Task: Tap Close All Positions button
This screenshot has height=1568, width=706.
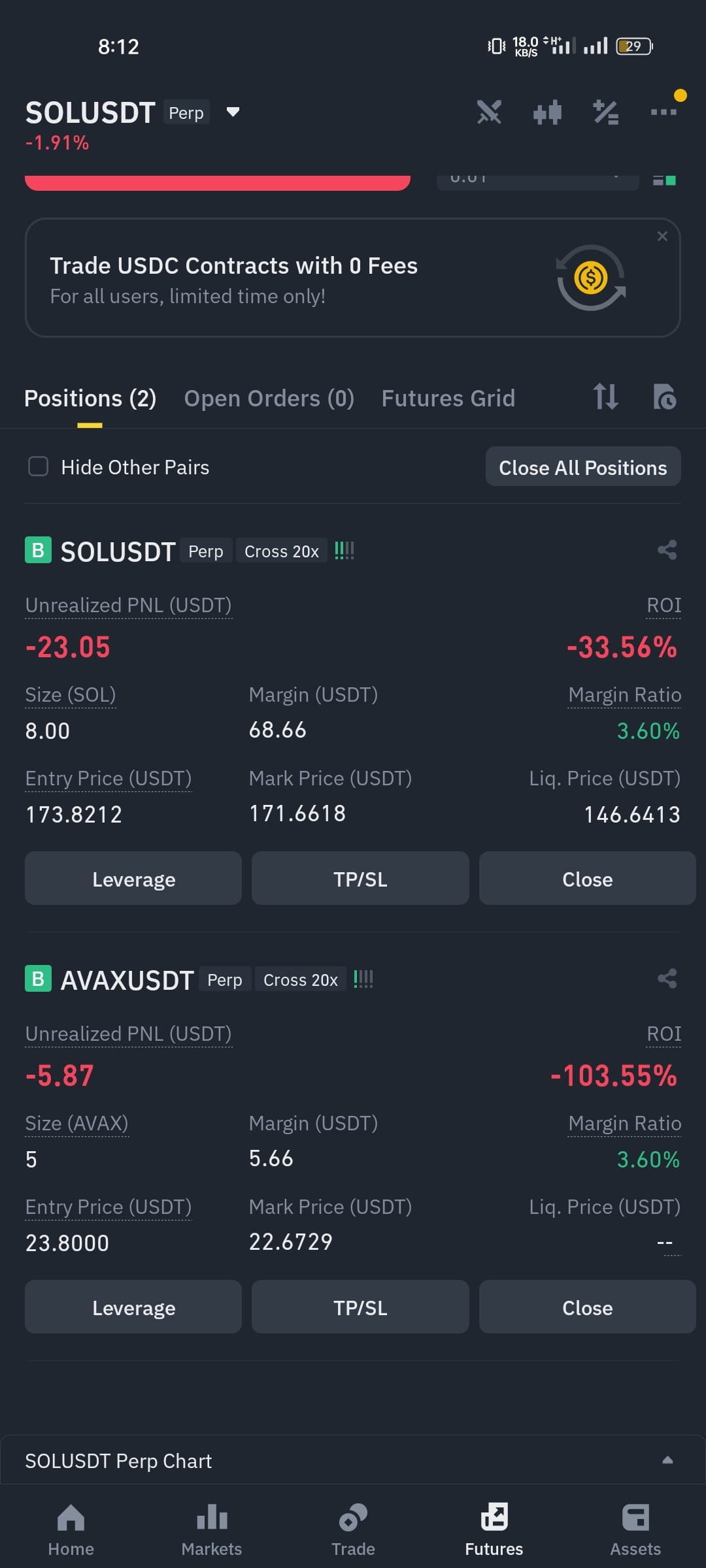Action: (583, 466)
